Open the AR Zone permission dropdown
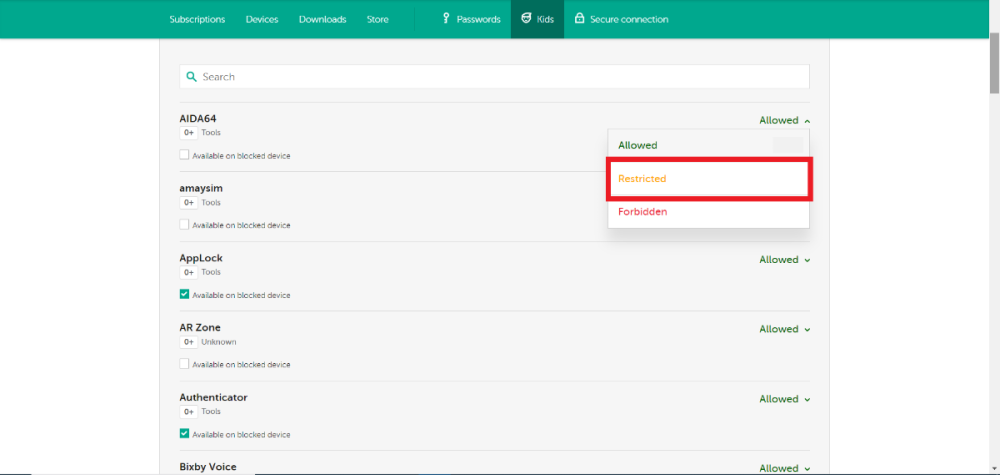Screen dimensions: 1000x475 [784, 329]
